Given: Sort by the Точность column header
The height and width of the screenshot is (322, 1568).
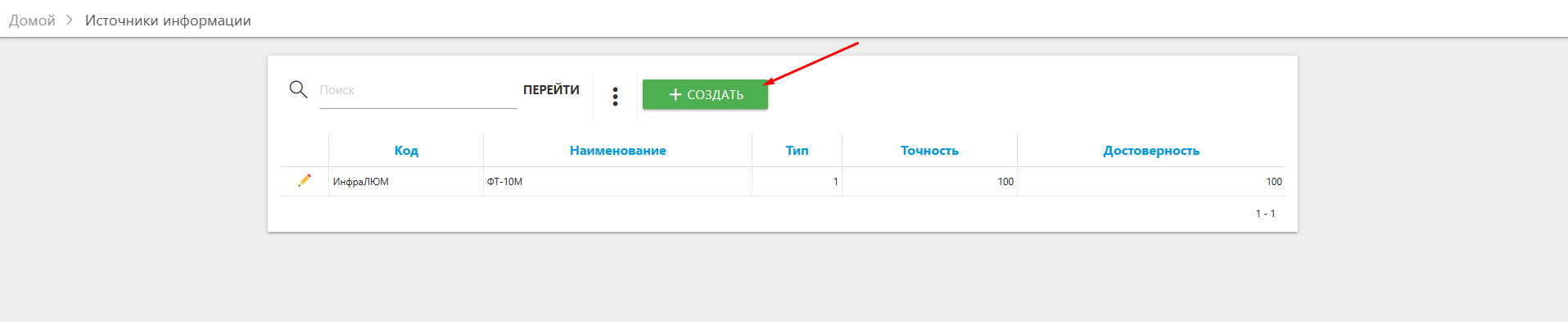Looking at the screenshot, I should tap(929, 151).
